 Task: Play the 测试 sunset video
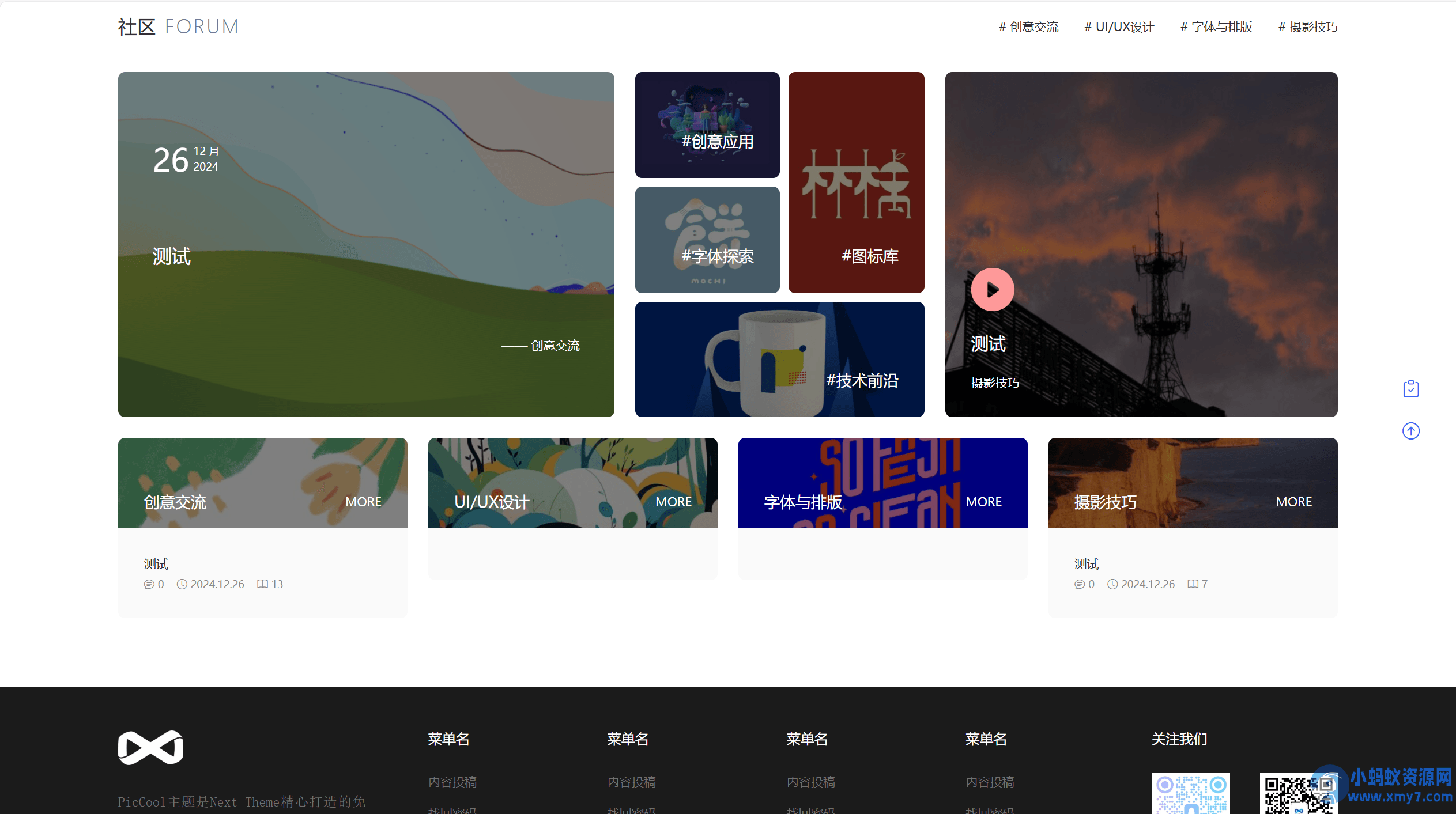[992, 289]
